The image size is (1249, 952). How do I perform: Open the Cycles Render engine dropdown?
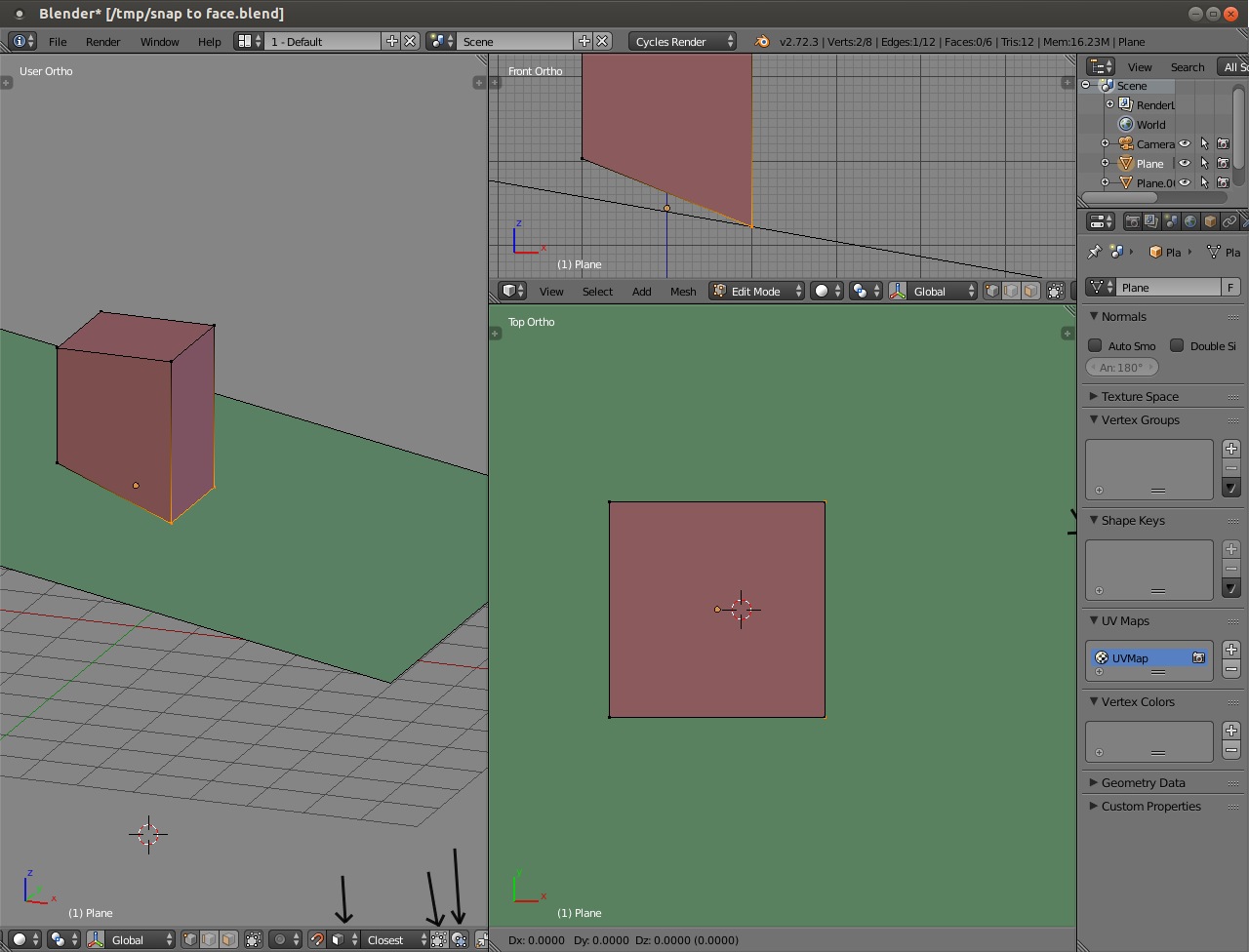682,41
